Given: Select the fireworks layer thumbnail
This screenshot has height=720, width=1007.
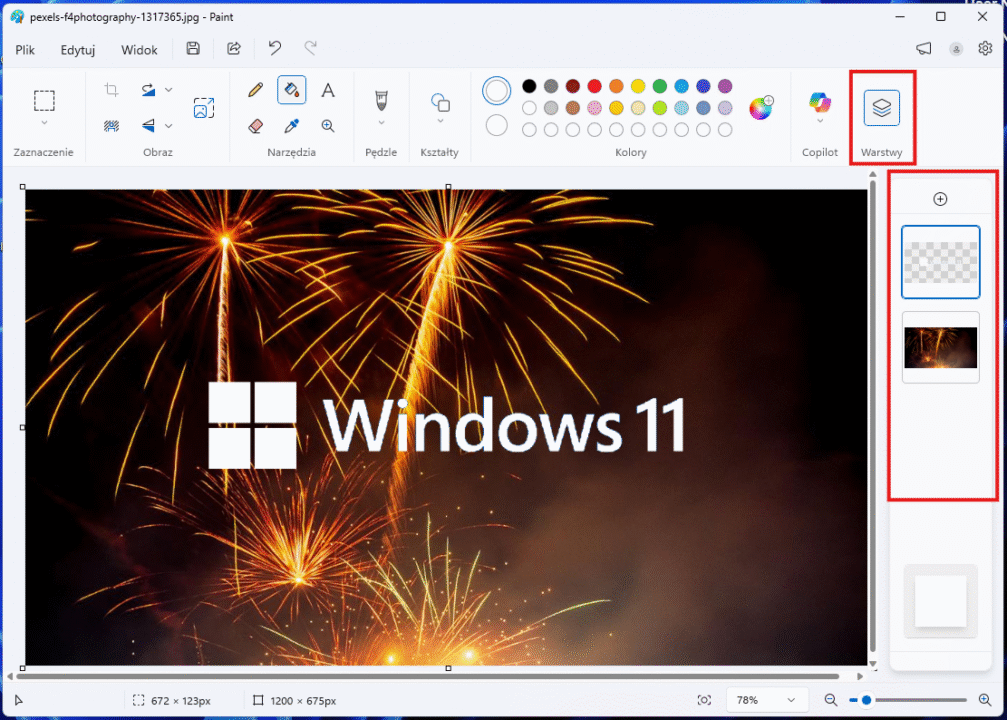Looking at the screenshot, I should pos(940,348).
